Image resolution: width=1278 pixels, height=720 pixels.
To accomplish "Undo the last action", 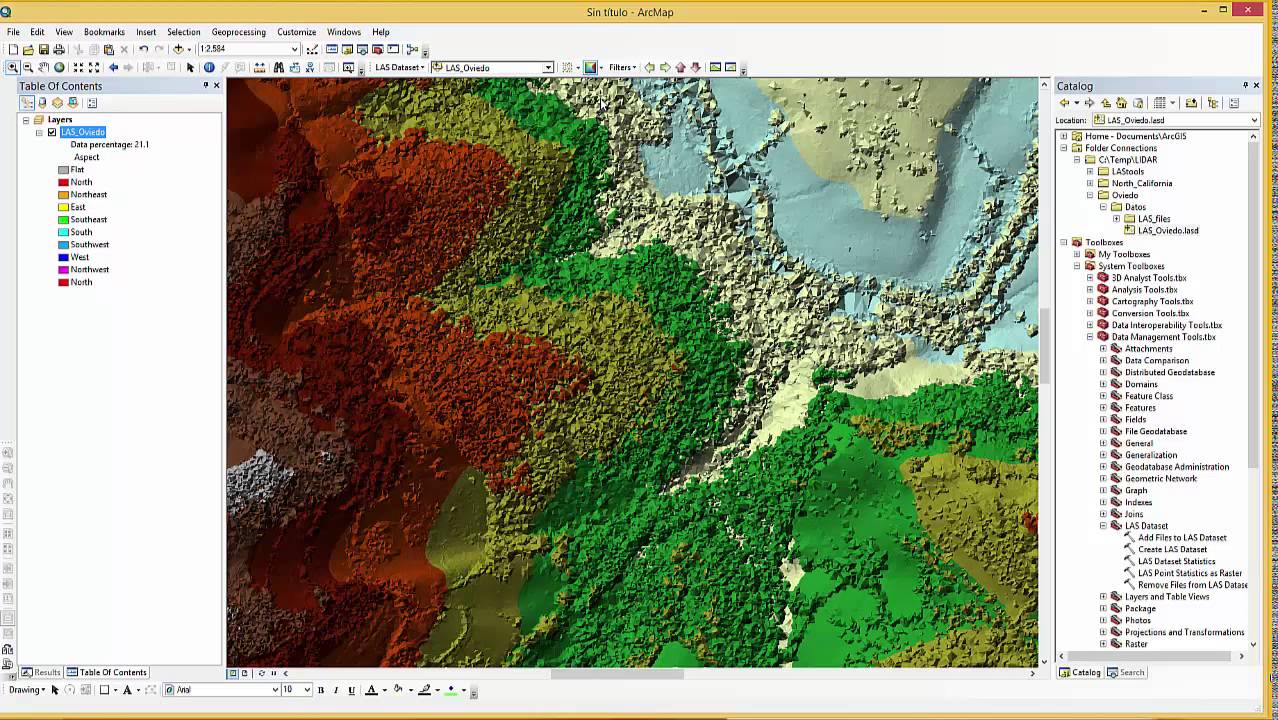I will click(x=143, y=49).
